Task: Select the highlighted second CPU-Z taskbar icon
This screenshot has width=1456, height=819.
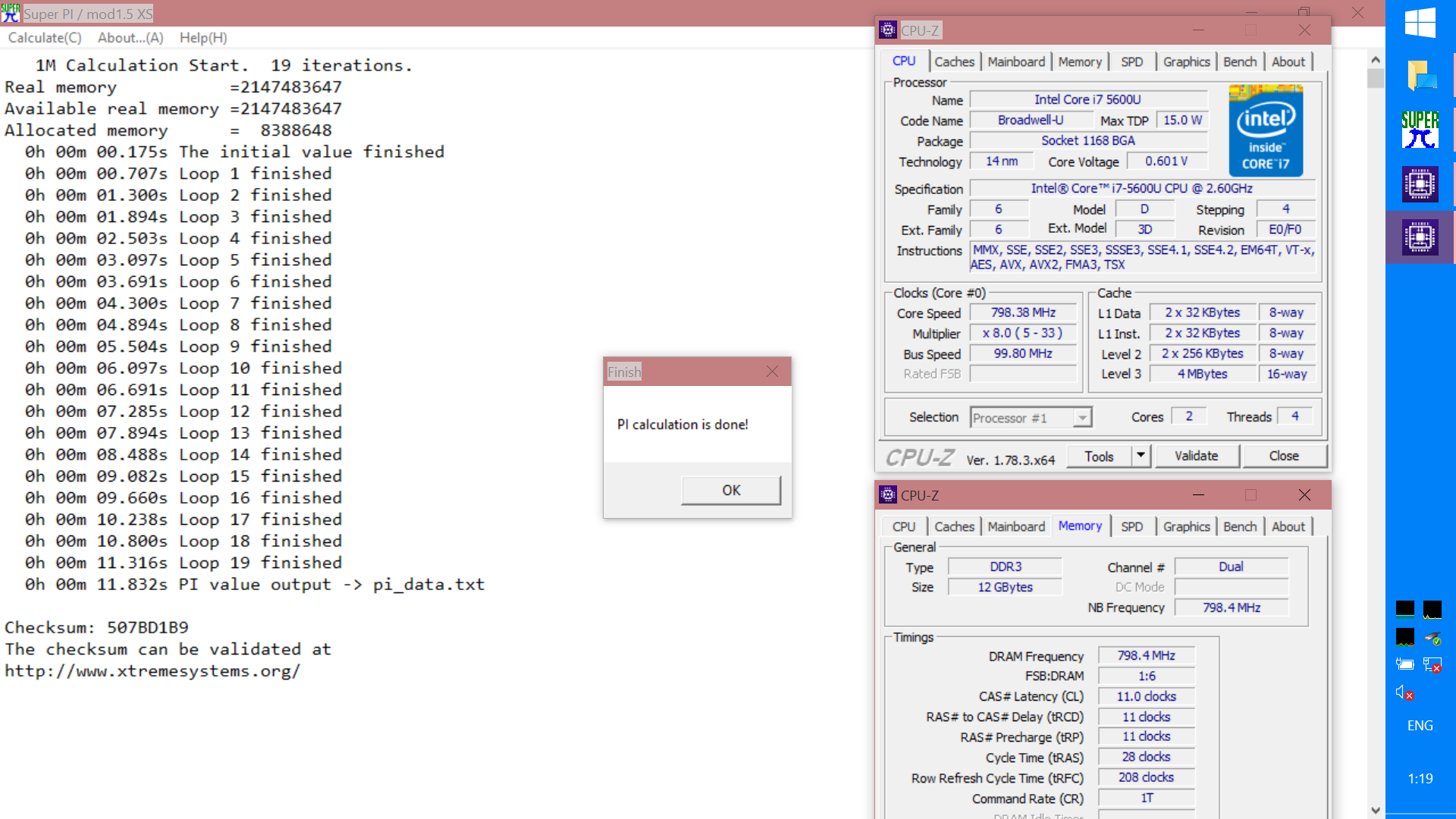Action: point(1420,238)
